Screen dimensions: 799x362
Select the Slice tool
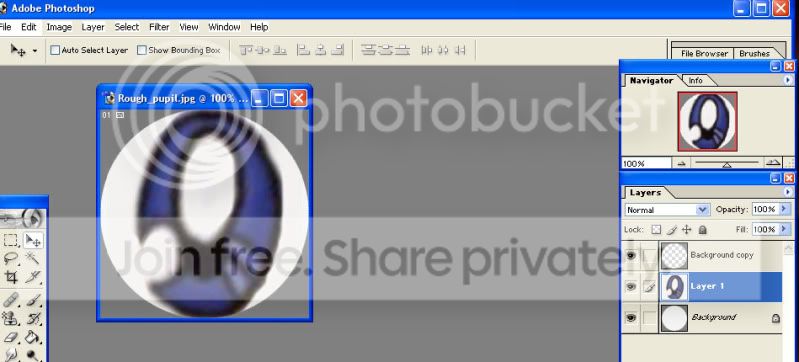pyautogui.click(x=33, y=277)
